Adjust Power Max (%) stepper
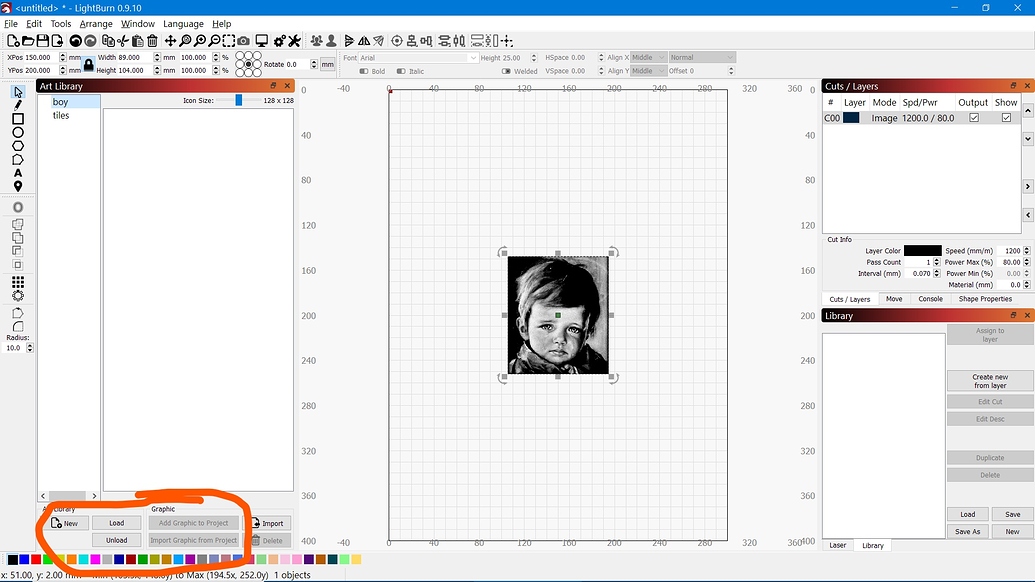 (1026, 262)
